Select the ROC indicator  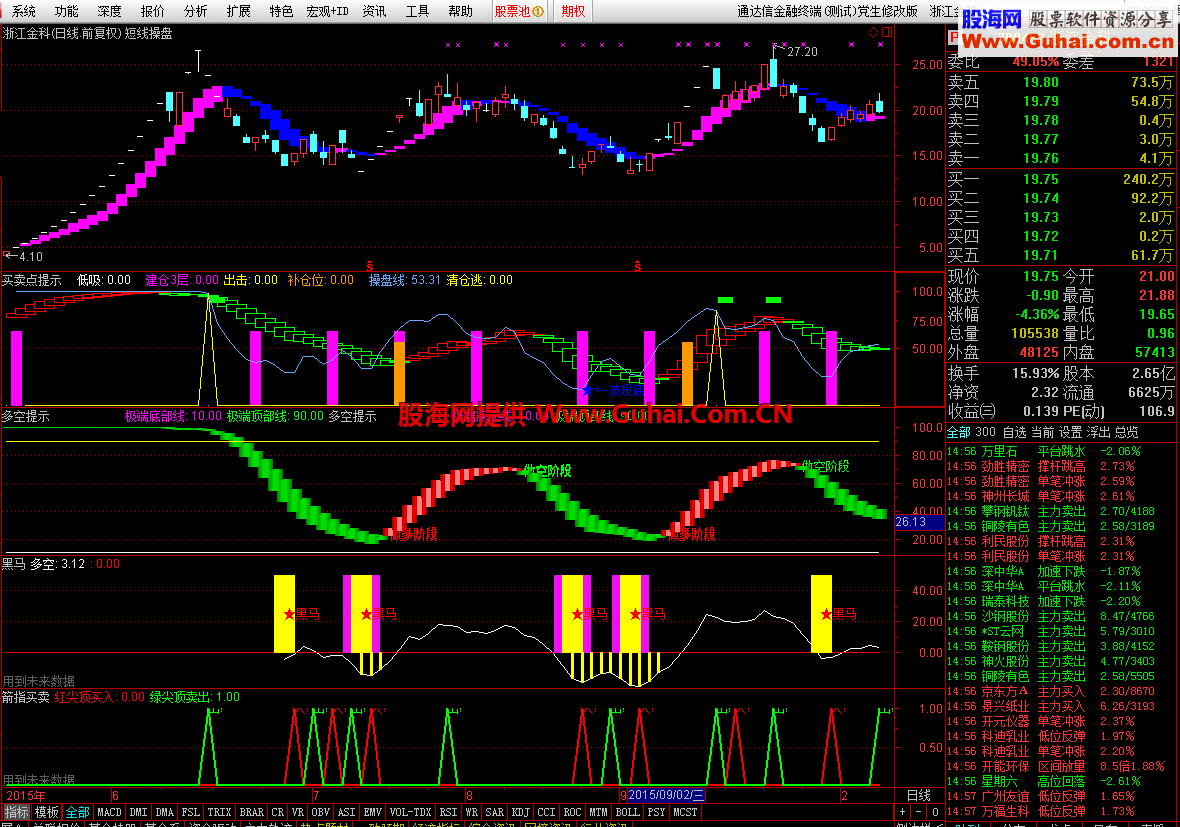pyautogui.click(x=572, y=812)
